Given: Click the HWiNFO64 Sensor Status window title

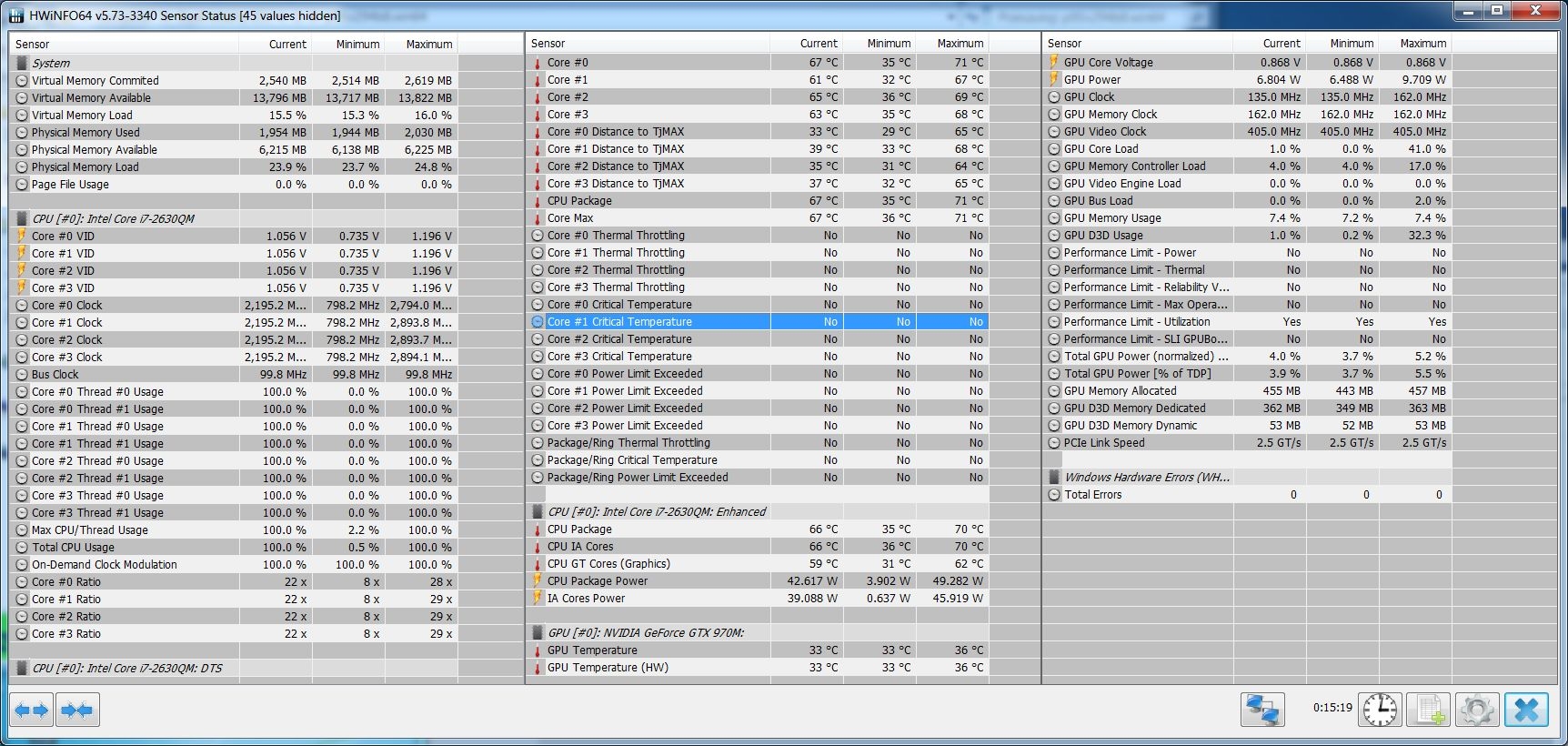Looking at the screenshot, I should [185, 15].
